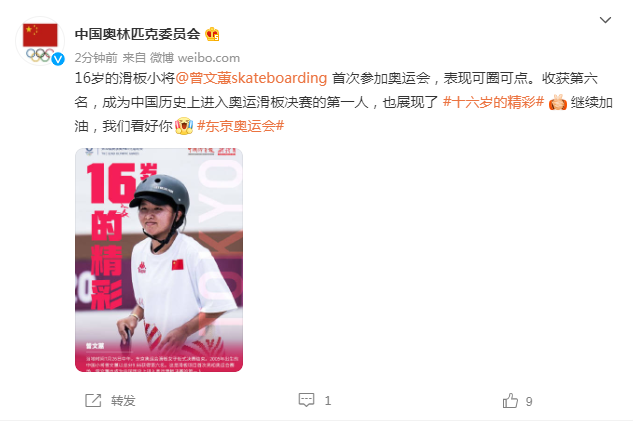Open the post options chevron menu

pos(605,20)
